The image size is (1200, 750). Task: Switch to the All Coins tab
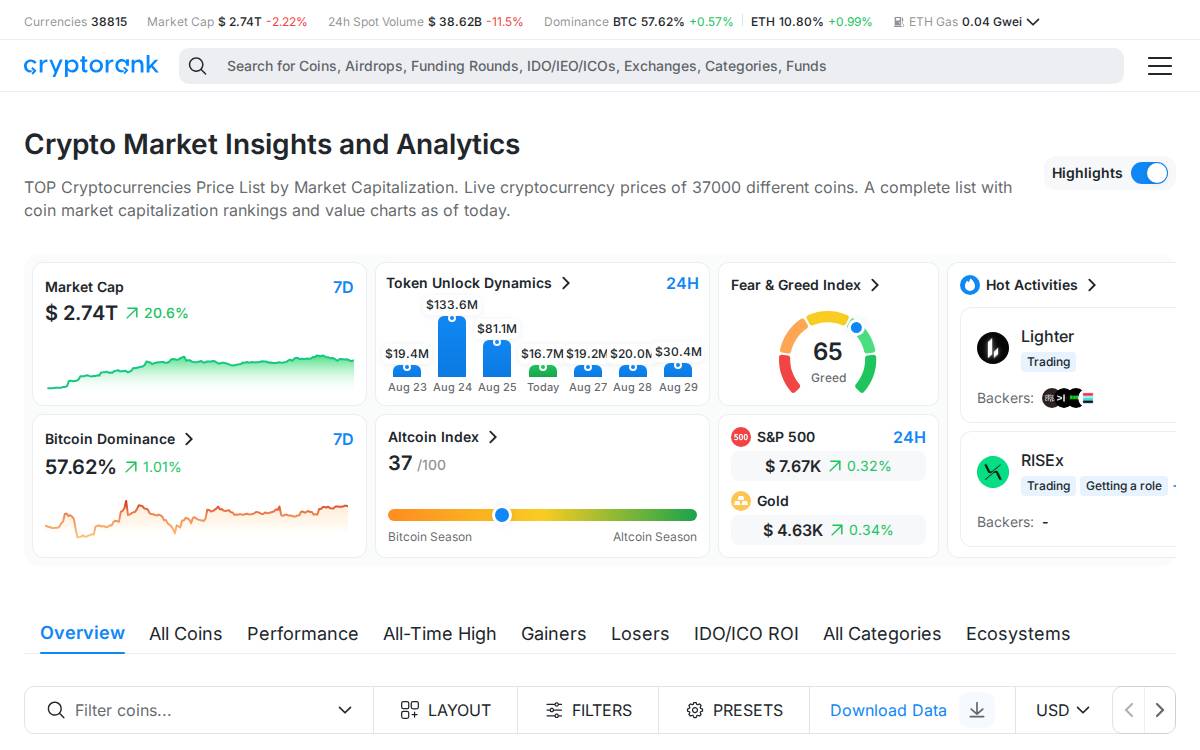click(185, 634)
